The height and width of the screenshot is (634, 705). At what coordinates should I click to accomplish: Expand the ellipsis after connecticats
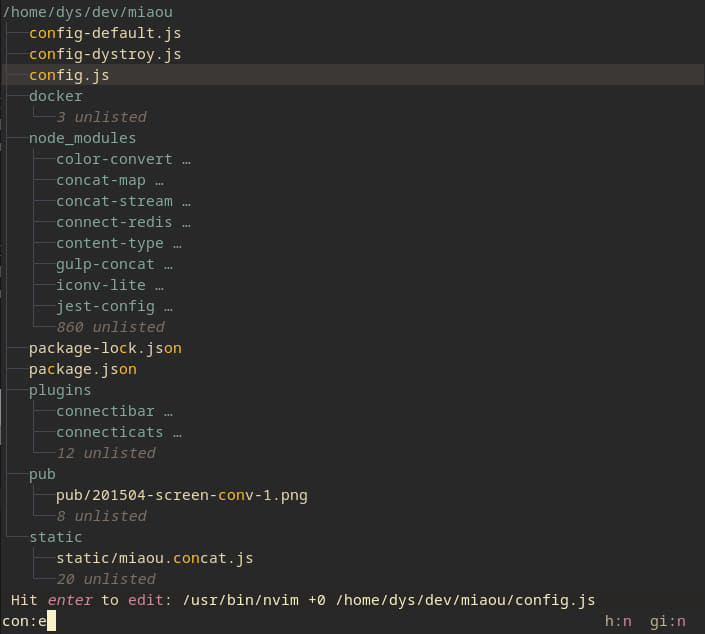point(178,433)
